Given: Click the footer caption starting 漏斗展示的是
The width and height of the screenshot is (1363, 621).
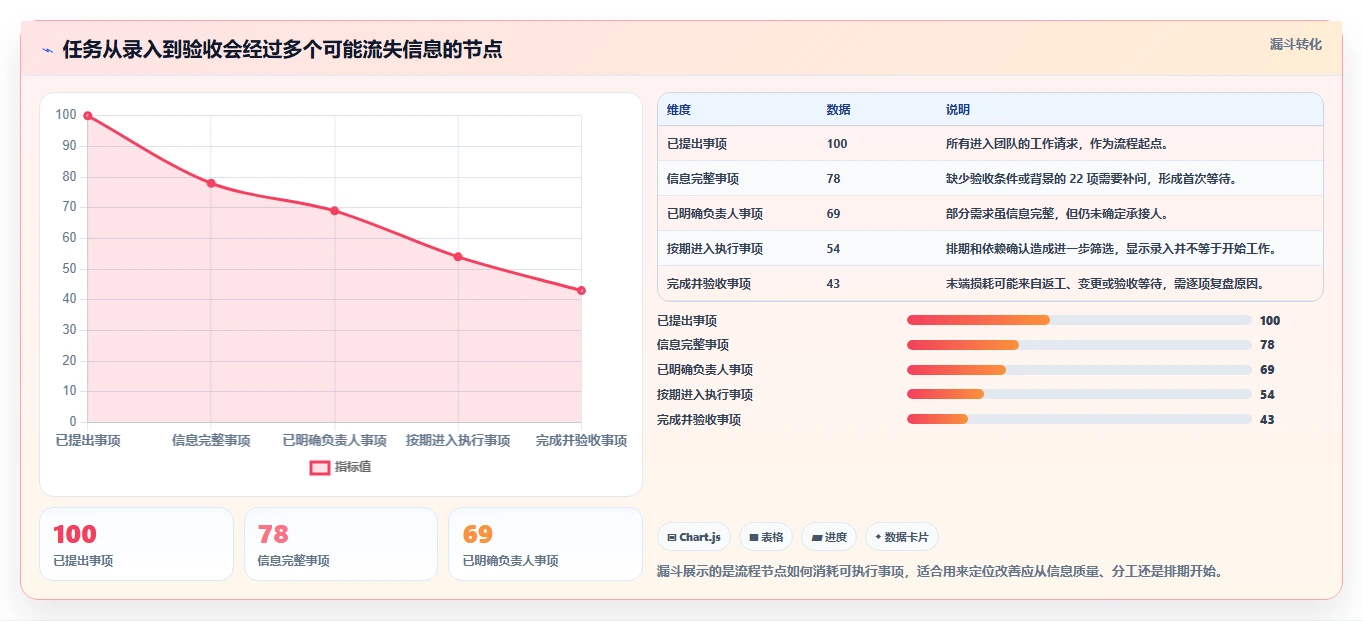Looking at the screenshot, I should (940, 572).
